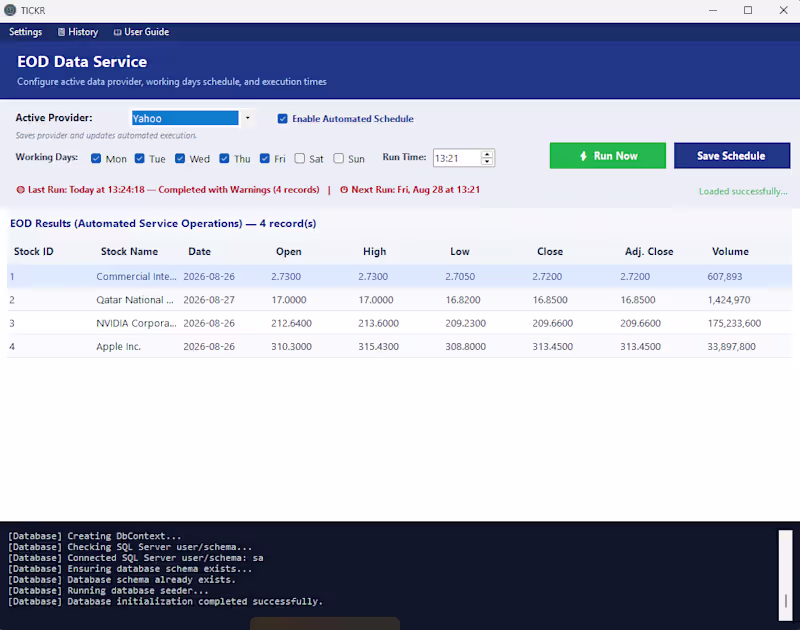This screenshot has height=630, width=800.
Task: Click the red Last Run status icon
Action: [x=20, y=190]
